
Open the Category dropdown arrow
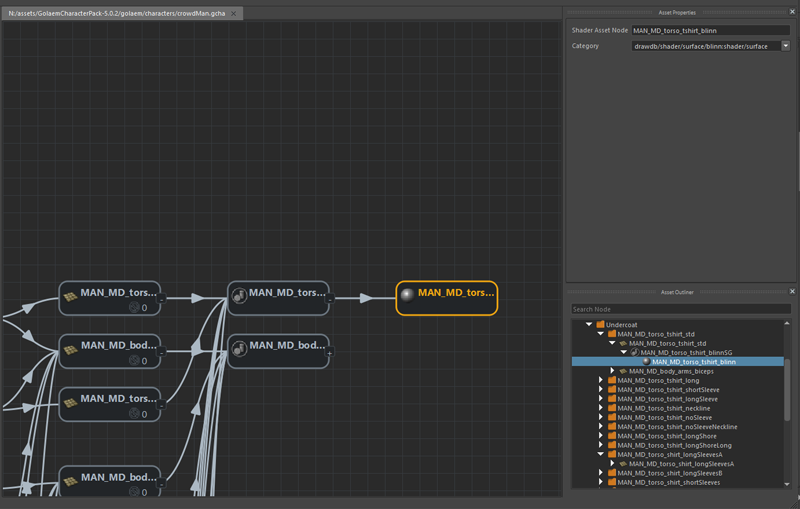point(786,46)
